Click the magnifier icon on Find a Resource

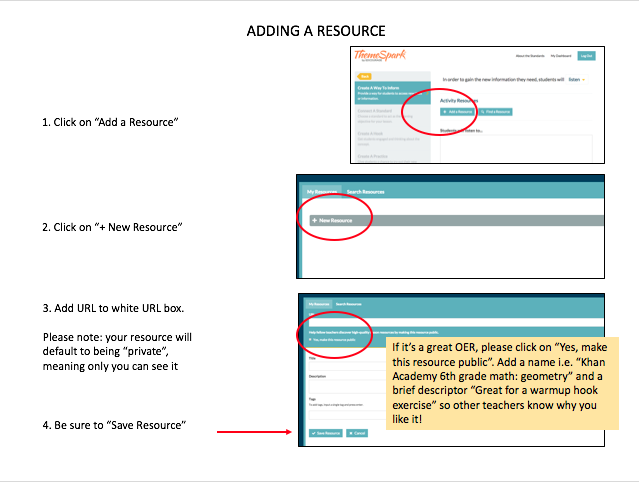click(482, 112)
